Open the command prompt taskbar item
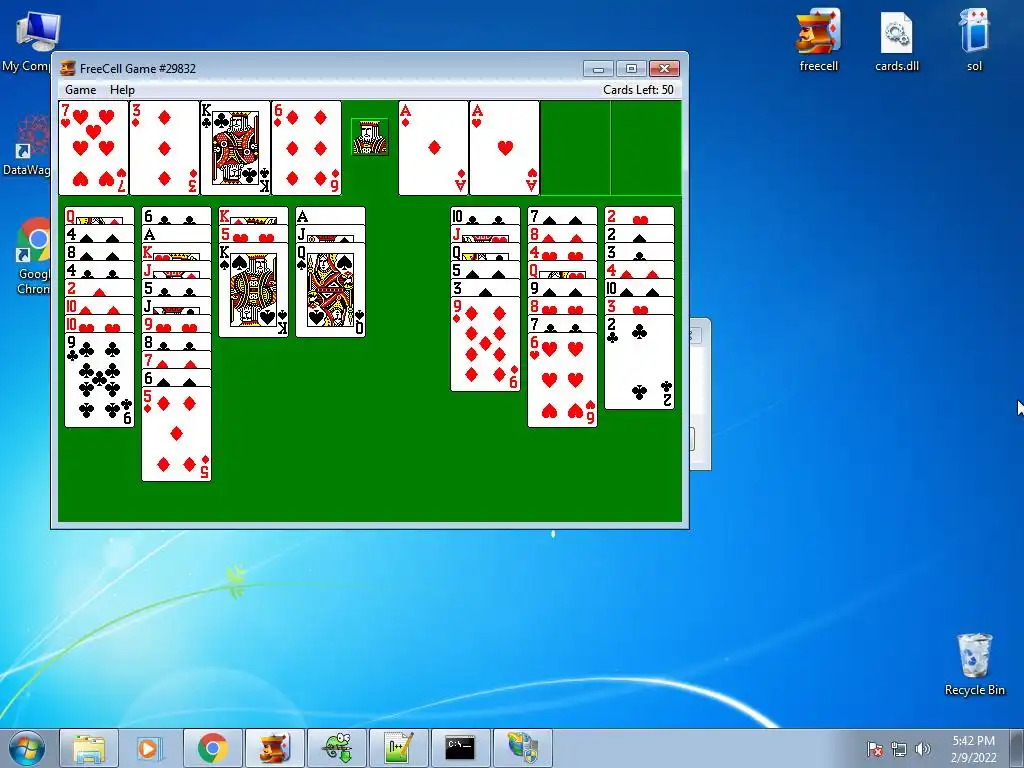The width and height of the screenshot is (1024, 768). pyautogui.click(x=460, y=748)
